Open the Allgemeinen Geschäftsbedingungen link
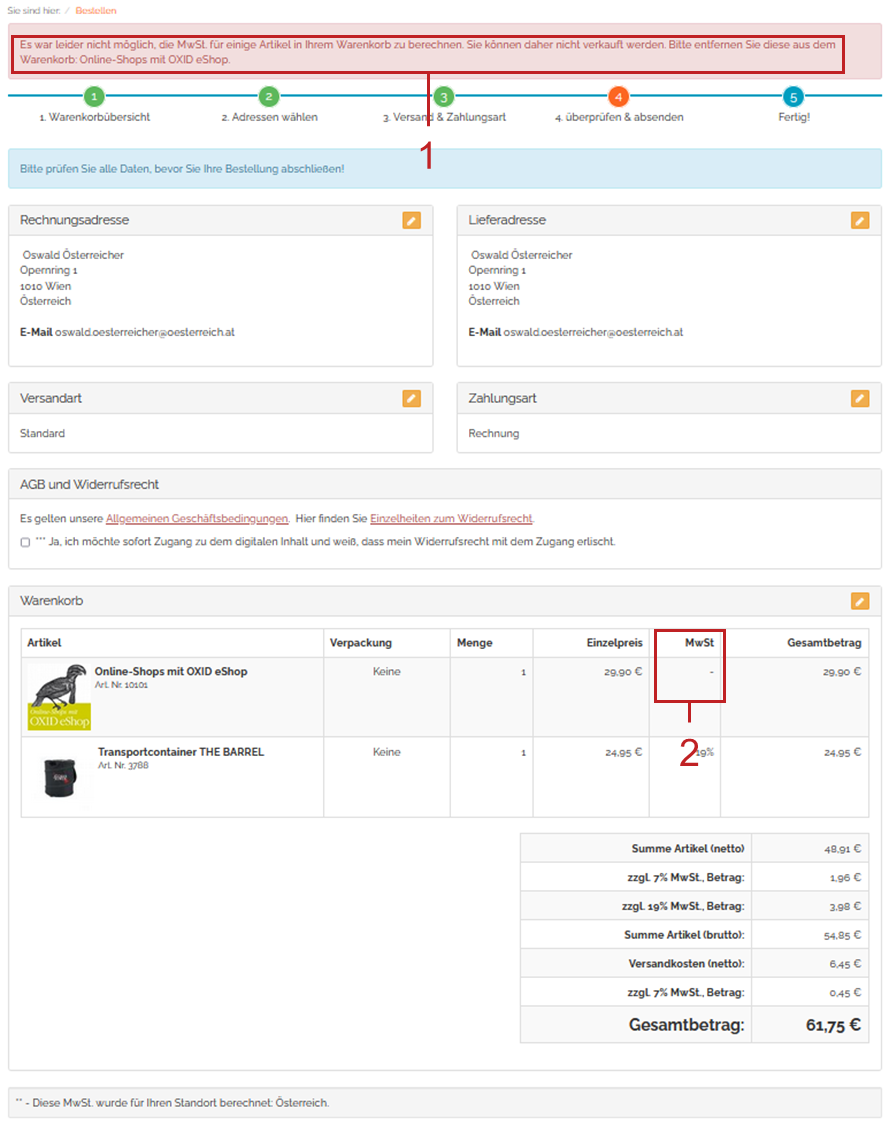Viewport: 889px width, 1125px height. pos(197,519)
